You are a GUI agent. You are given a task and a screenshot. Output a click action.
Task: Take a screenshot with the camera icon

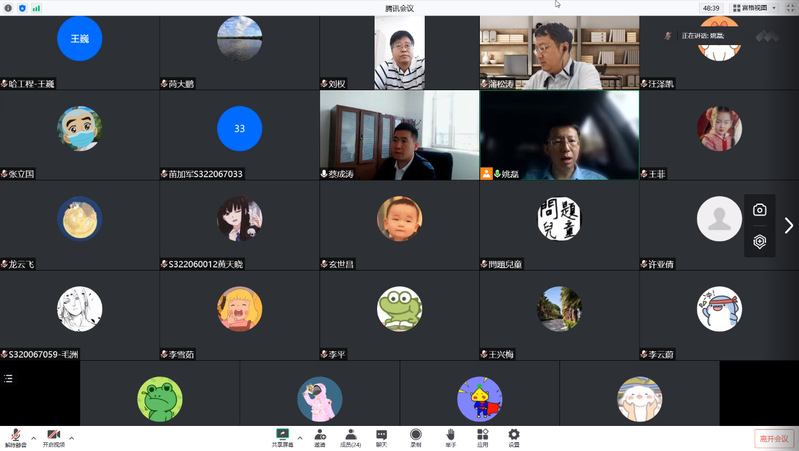click(x=760, y=210)
